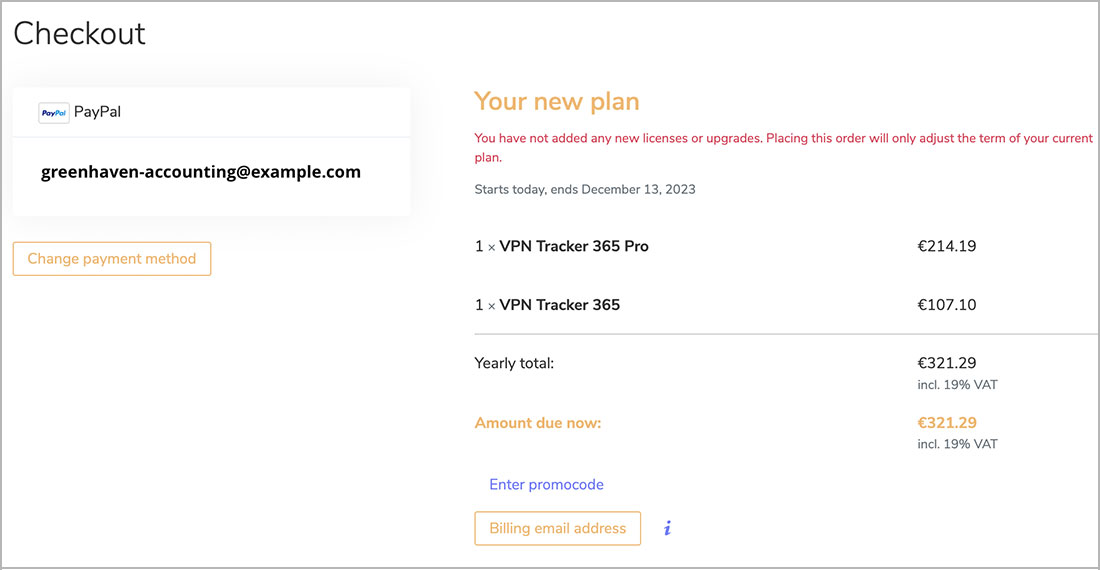Click the blue info icon
The width and height of the screenshot is (1100, 570).
667,528
